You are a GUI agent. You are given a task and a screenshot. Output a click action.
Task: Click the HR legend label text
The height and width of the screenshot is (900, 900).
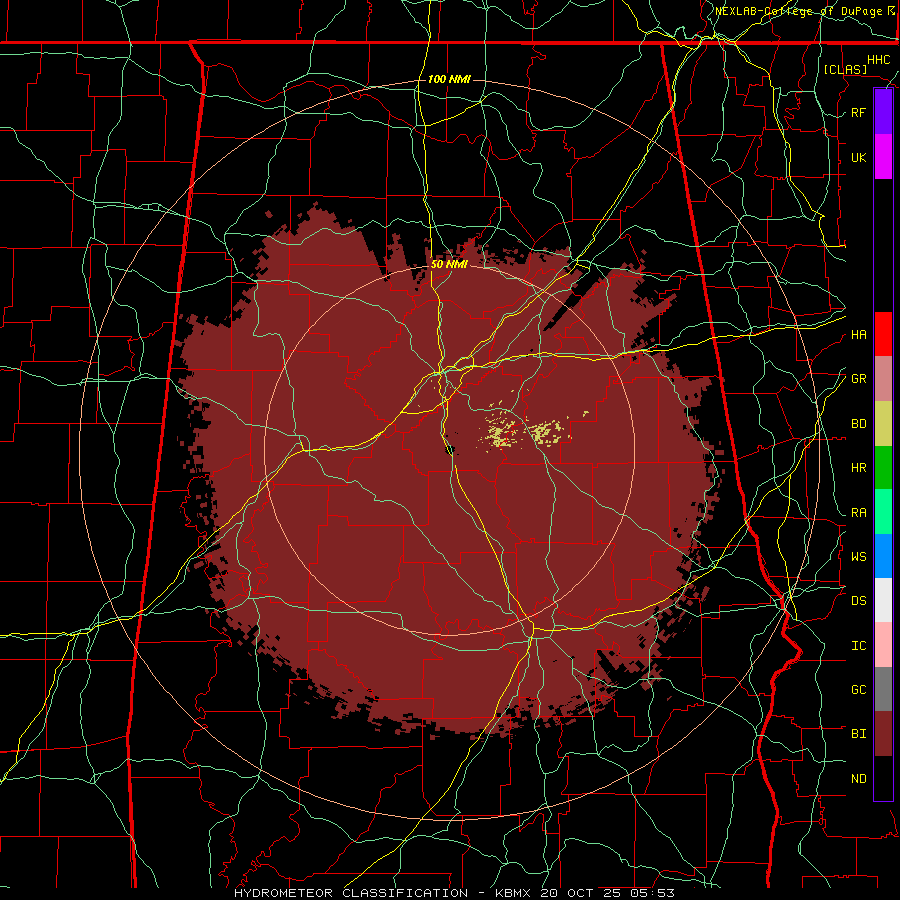point(858,468)
